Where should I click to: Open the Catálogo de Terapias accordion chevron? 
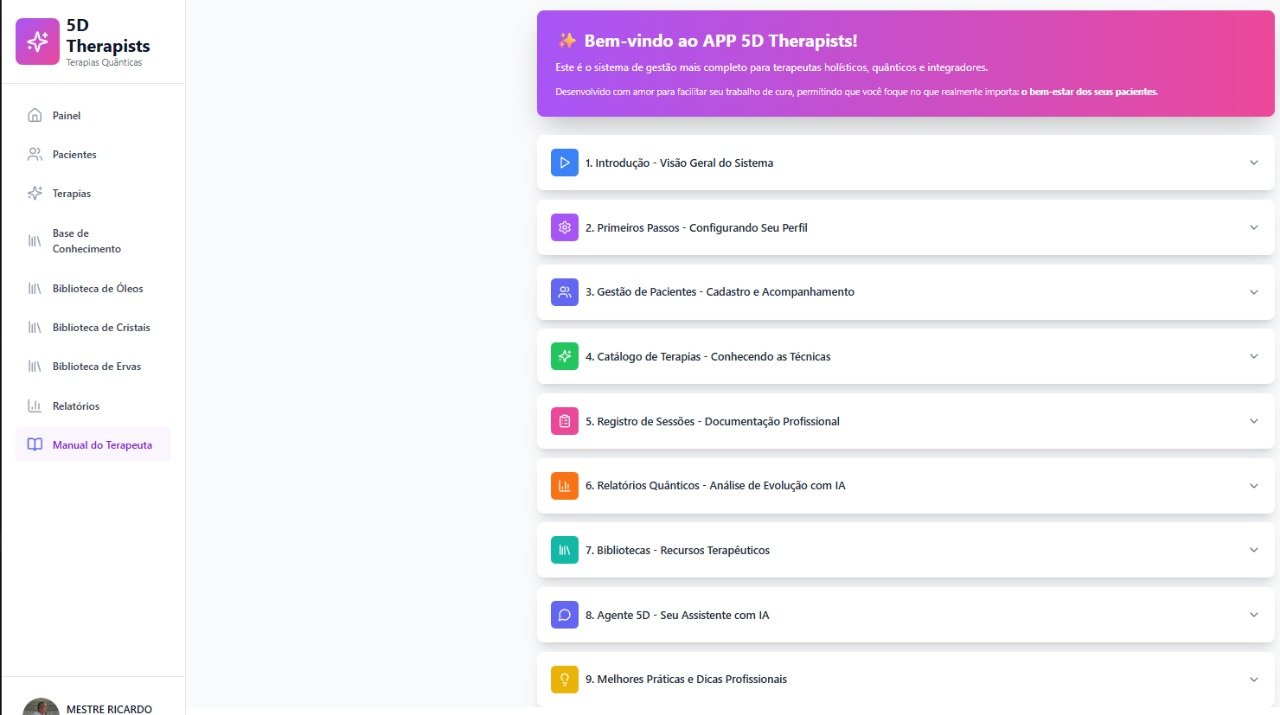(x=1254, y=356)
